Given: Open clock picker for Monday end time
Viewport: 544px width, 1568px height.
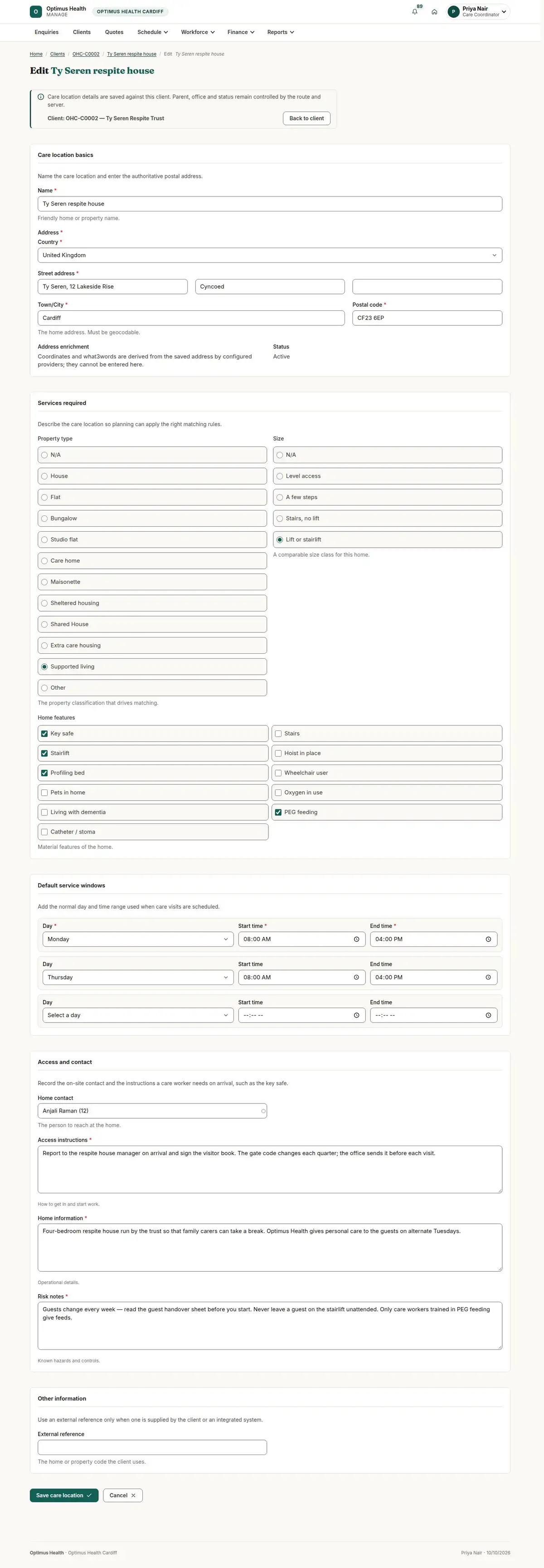Looking at the screenshot, I should pos(489,939).
